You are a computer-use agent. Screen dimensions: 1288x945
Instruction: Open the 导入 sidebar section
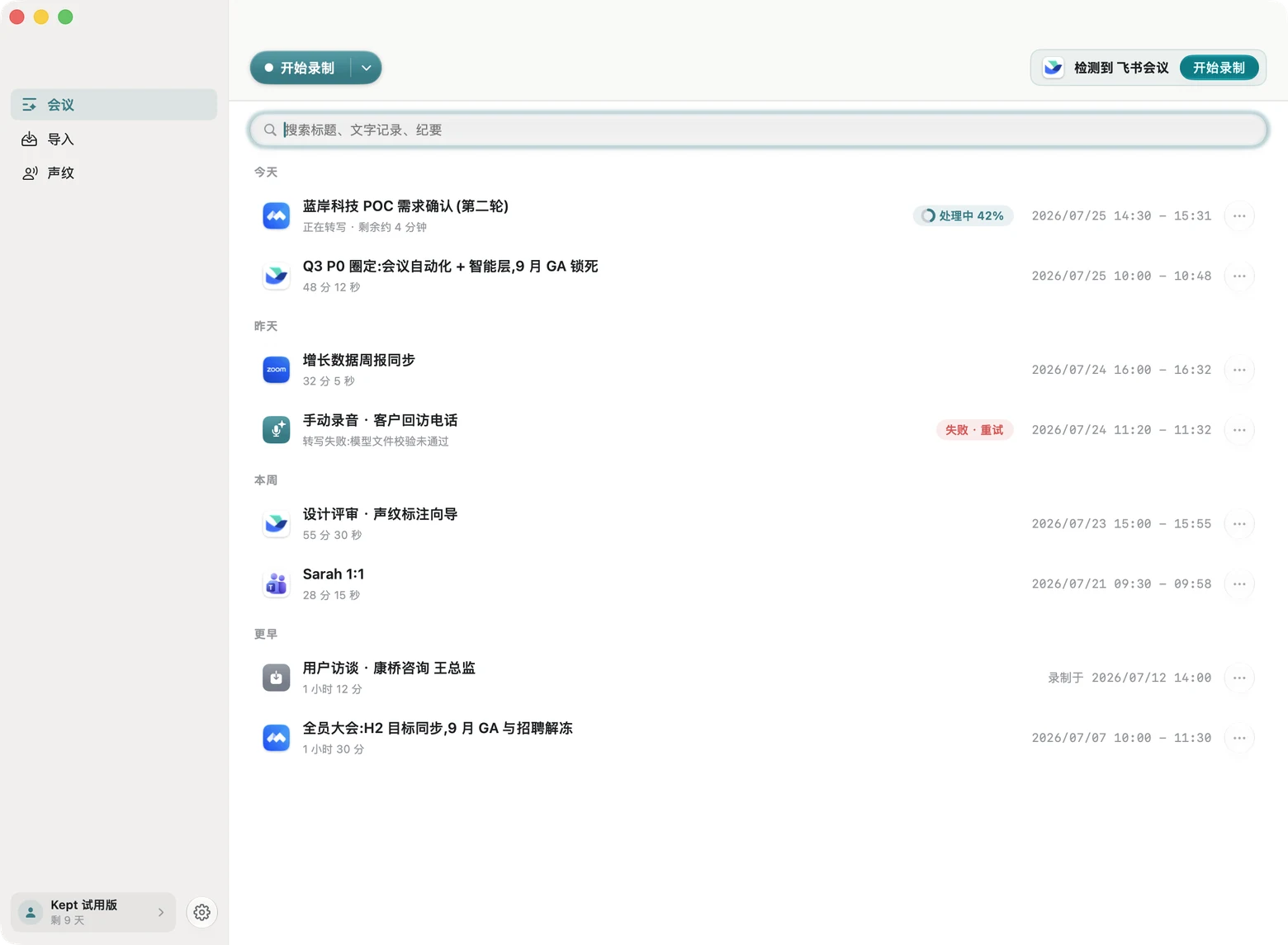[114, 139]
